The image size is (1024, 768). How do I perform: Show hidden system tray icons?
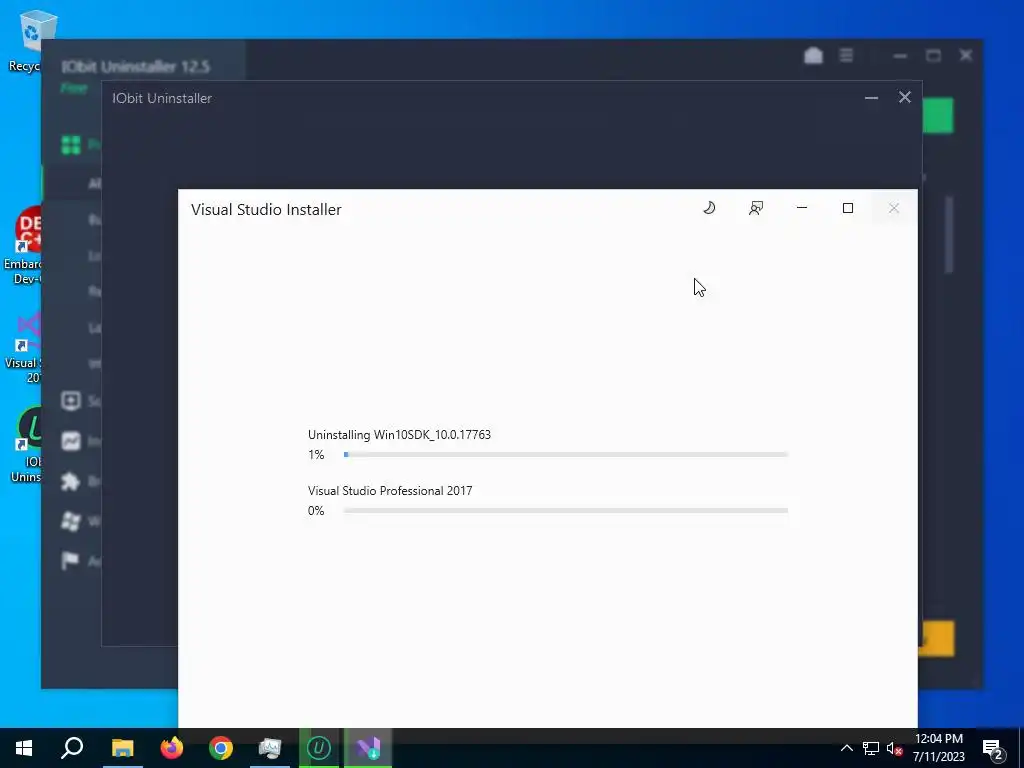tap(846, 748)
